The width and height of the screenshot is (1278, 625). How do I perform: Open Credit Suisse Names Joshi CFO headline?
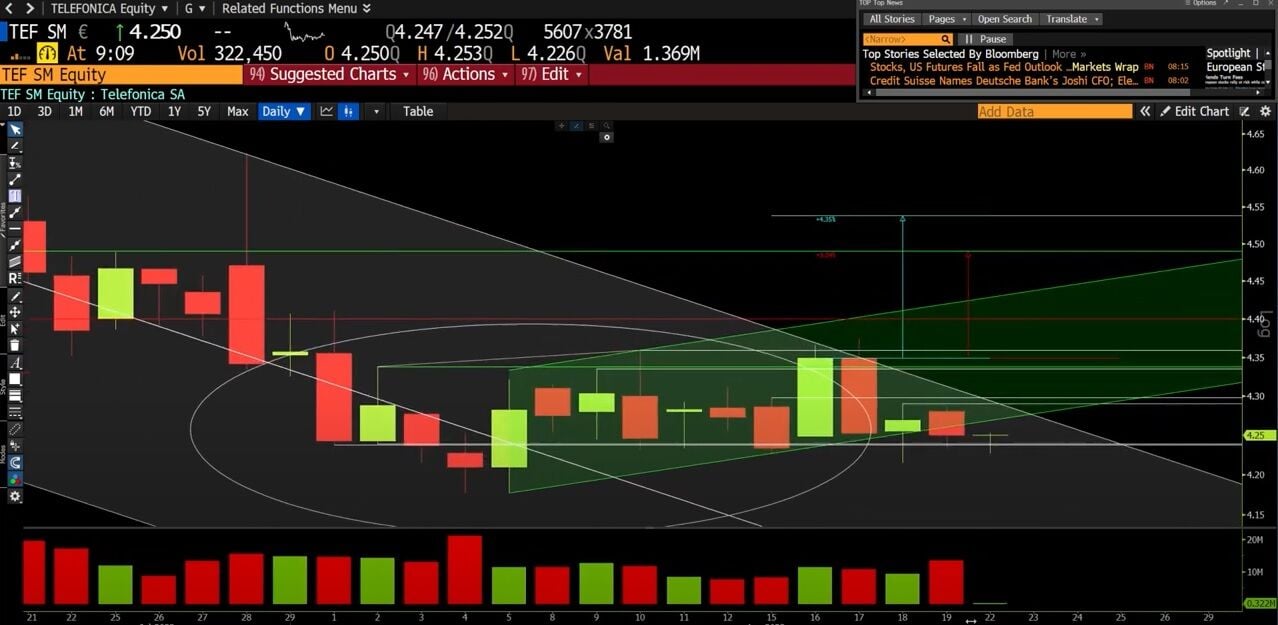[x=1004, y=80]
